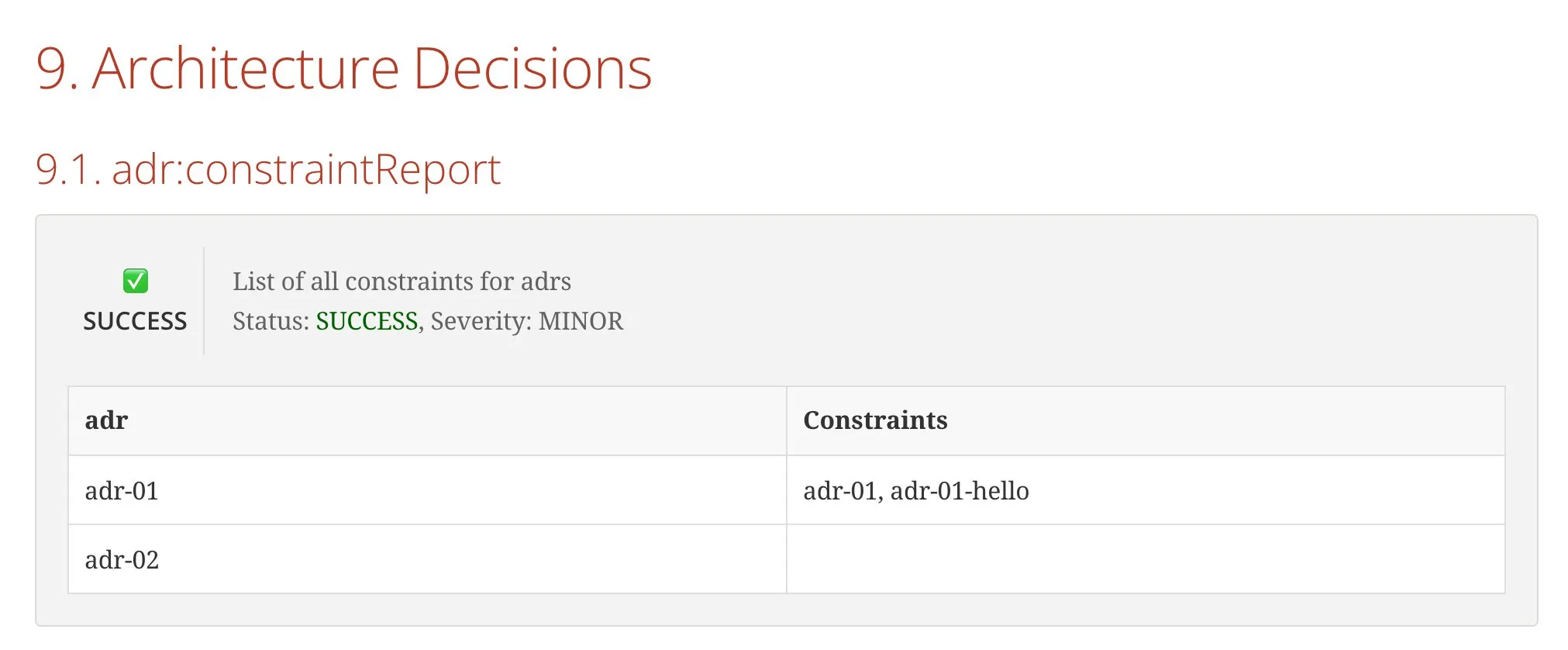Open the '9. Architecture Decisions' heading
1568x650 pixels.
click(344, 68)
